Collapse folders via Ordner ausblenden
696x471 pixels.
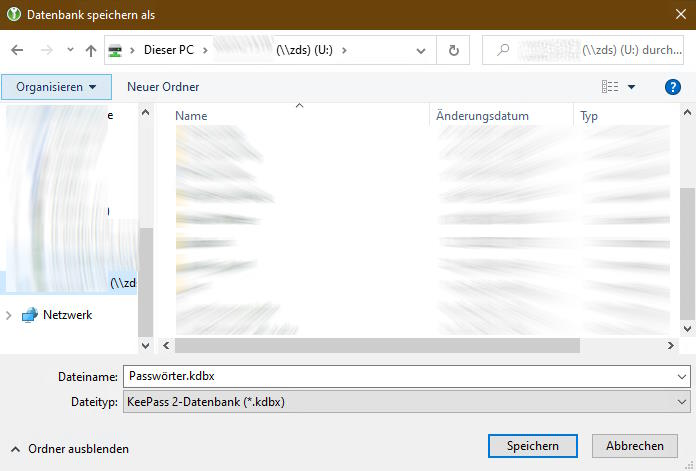click(69, 449)
